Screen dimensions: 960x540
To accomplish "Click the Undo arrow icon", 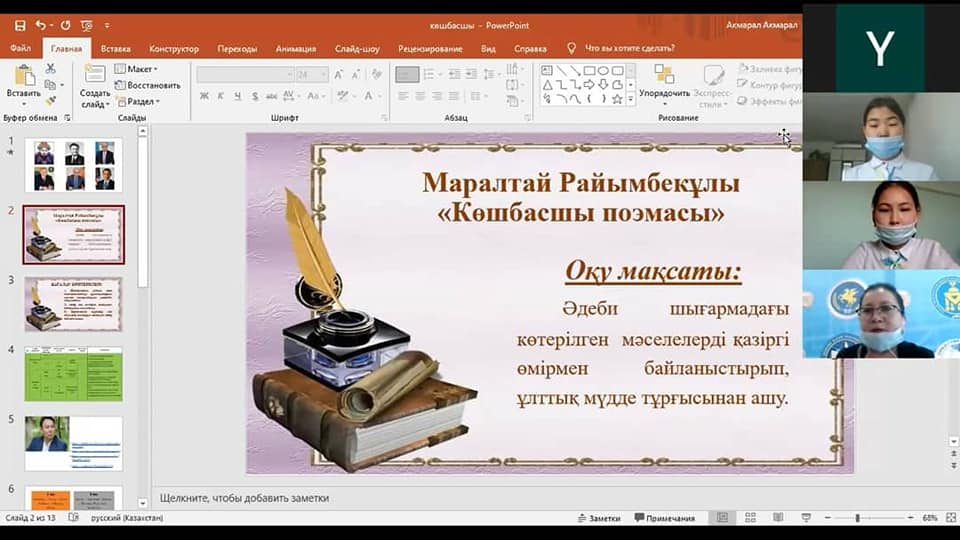I will (42, 24).
